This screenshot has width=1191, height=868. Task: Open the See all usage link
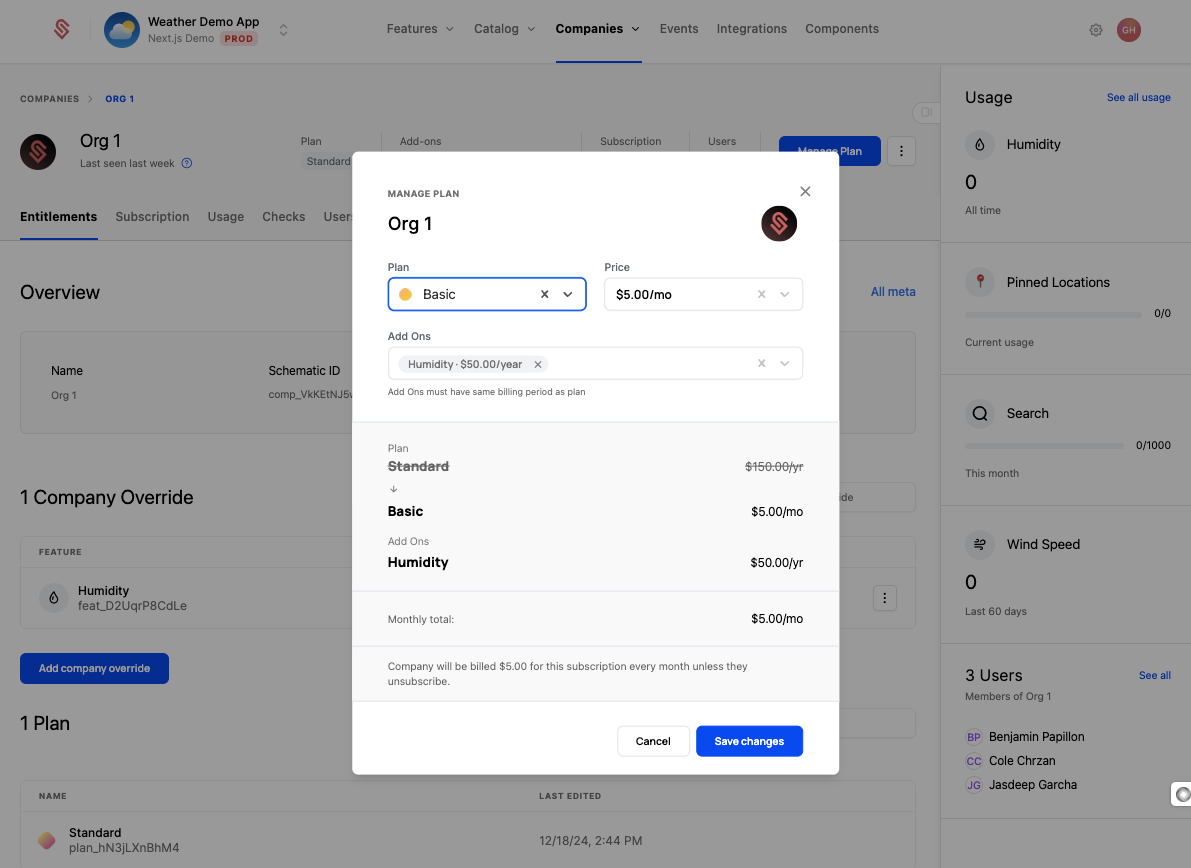click(1138, 98)
